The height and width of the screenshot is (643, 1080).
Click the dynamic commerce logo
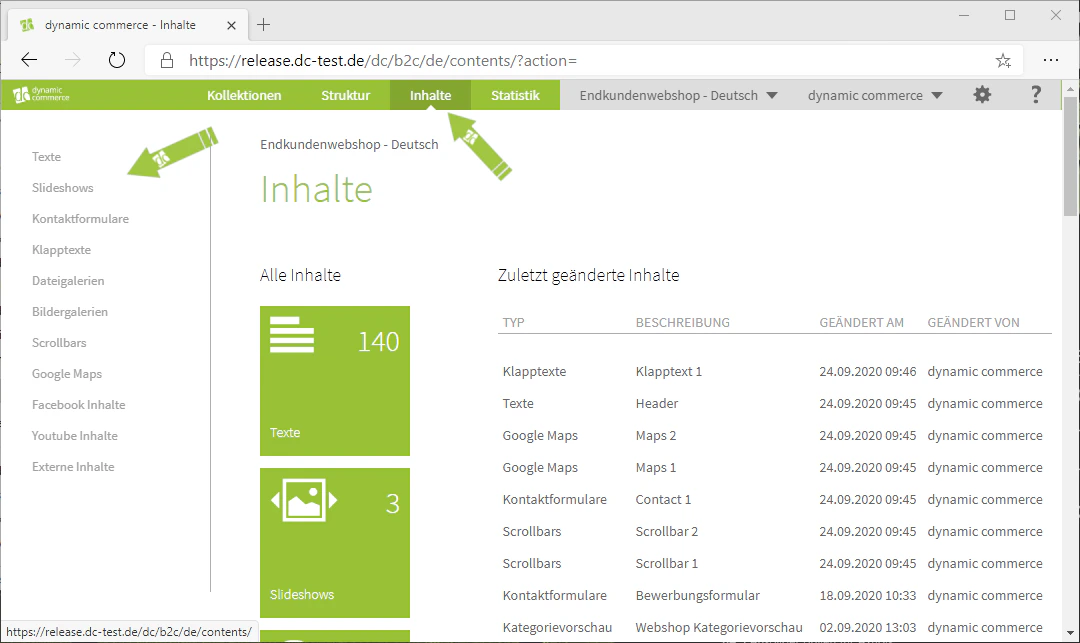(41, 94)
